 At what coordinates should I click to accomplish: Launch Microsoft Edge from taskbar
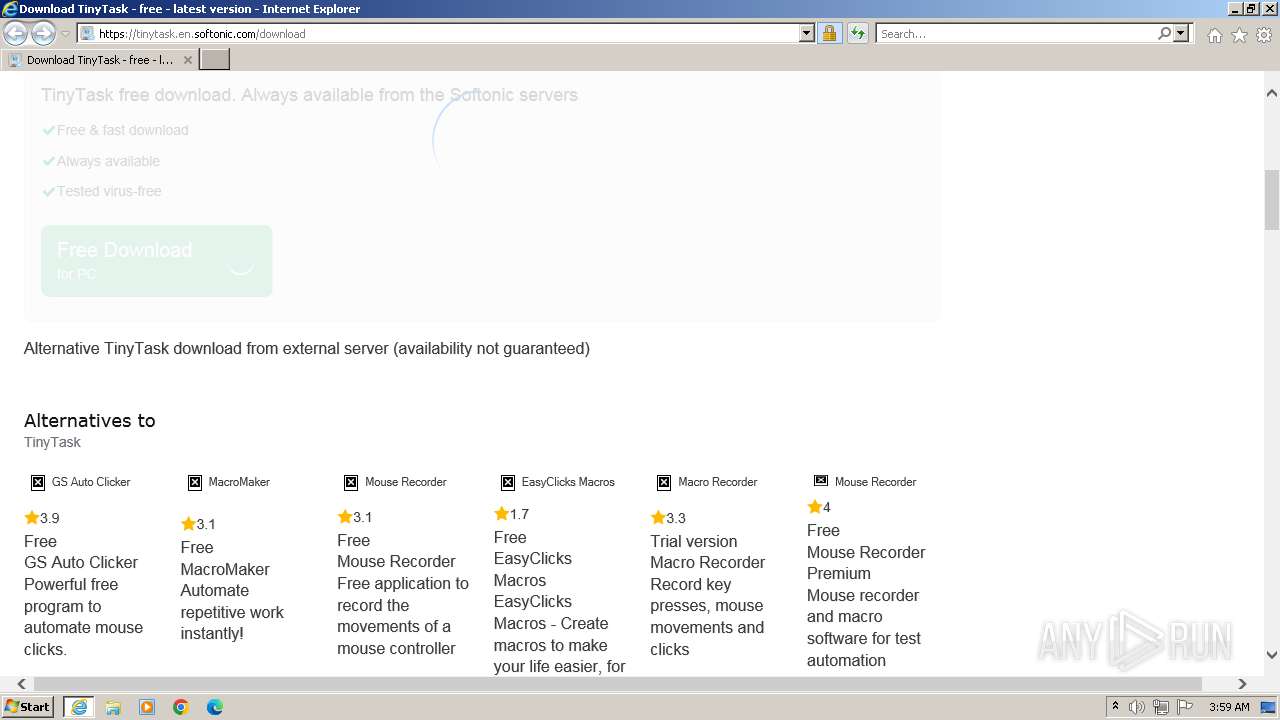215,707
